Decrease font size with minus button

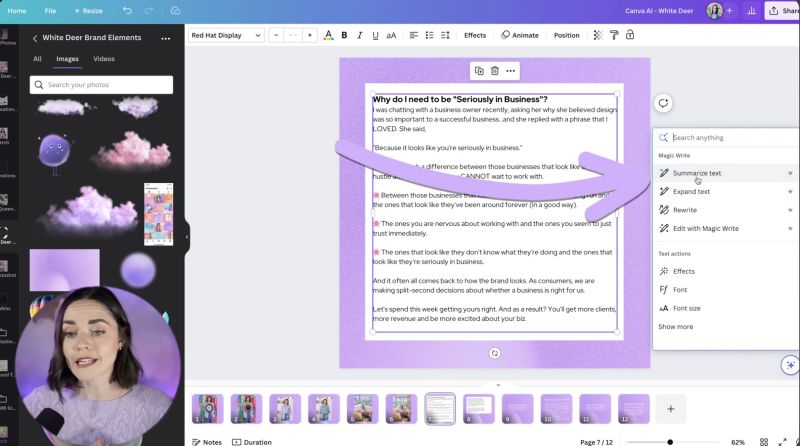(276, 35)
